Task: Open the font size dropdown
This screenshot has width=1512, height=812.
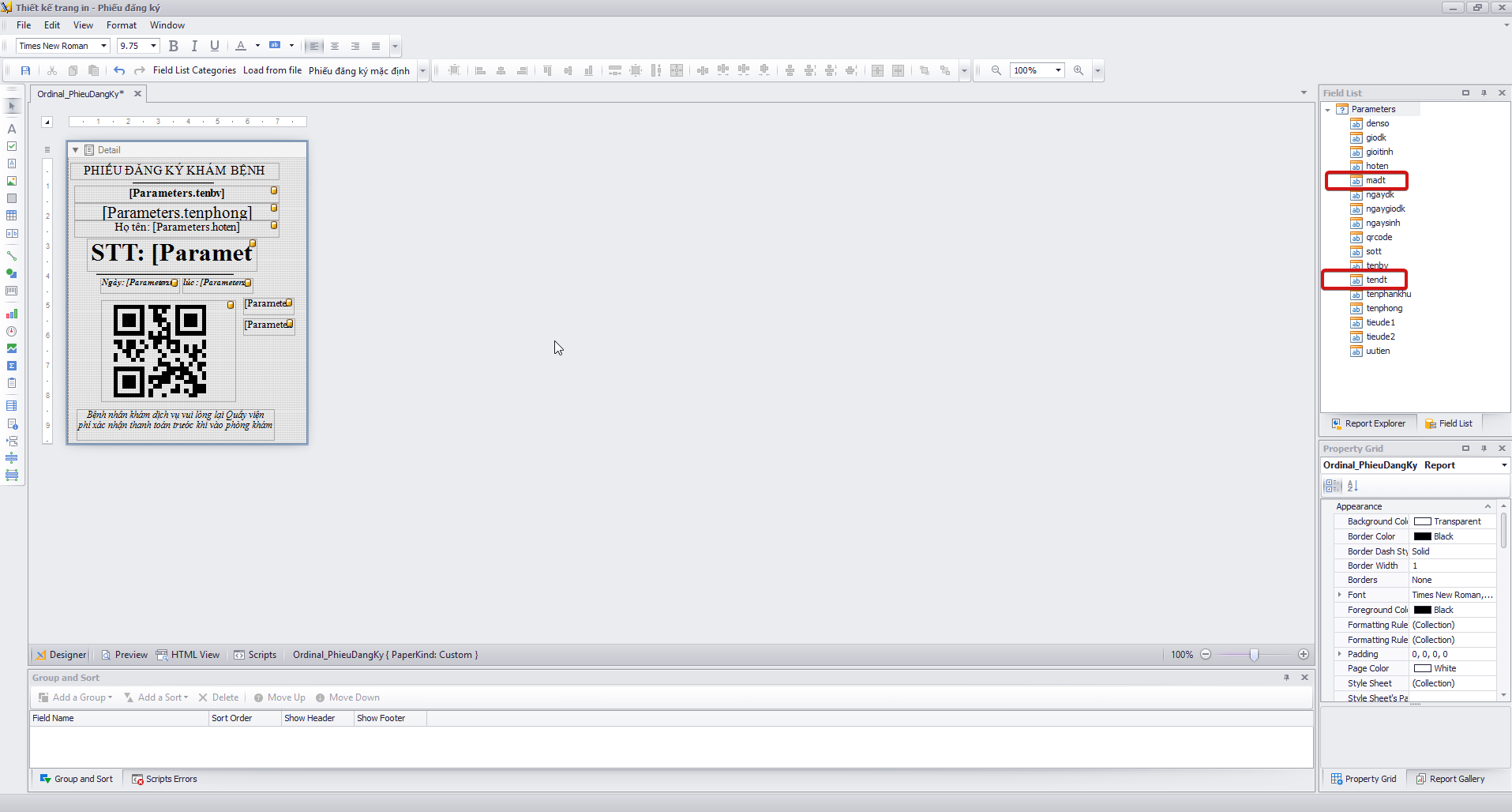Action: coord(153,46)
